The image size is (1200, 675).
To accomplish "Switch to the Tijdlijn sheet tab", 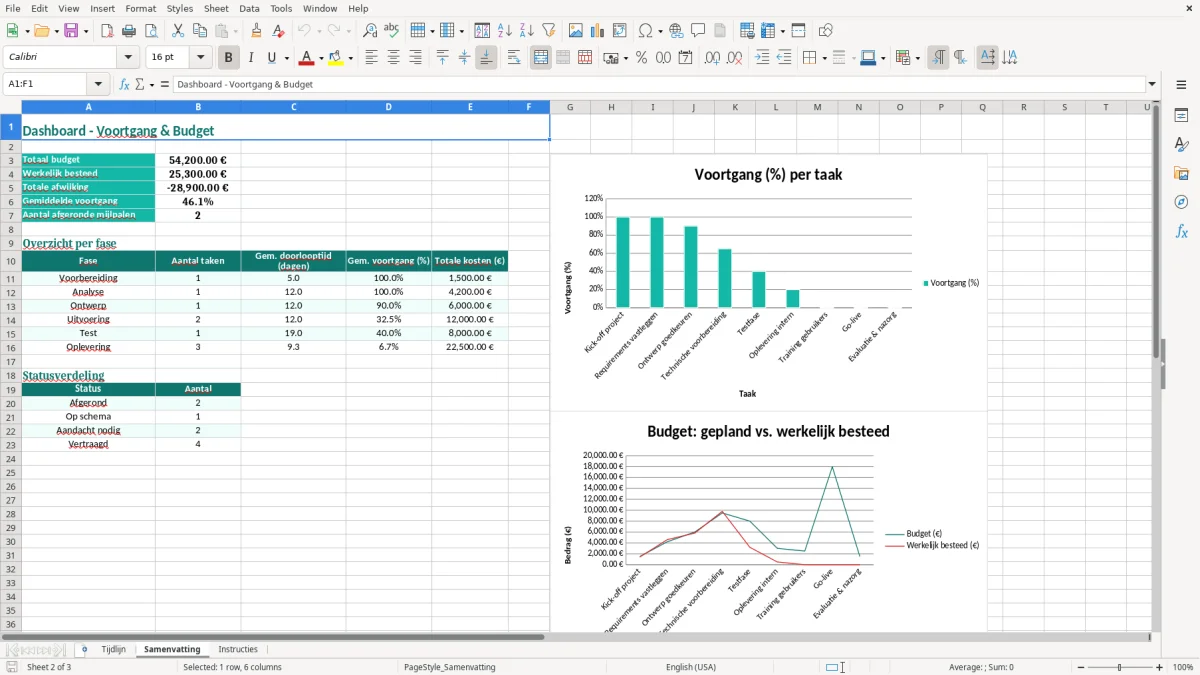I will click(114, 649).
